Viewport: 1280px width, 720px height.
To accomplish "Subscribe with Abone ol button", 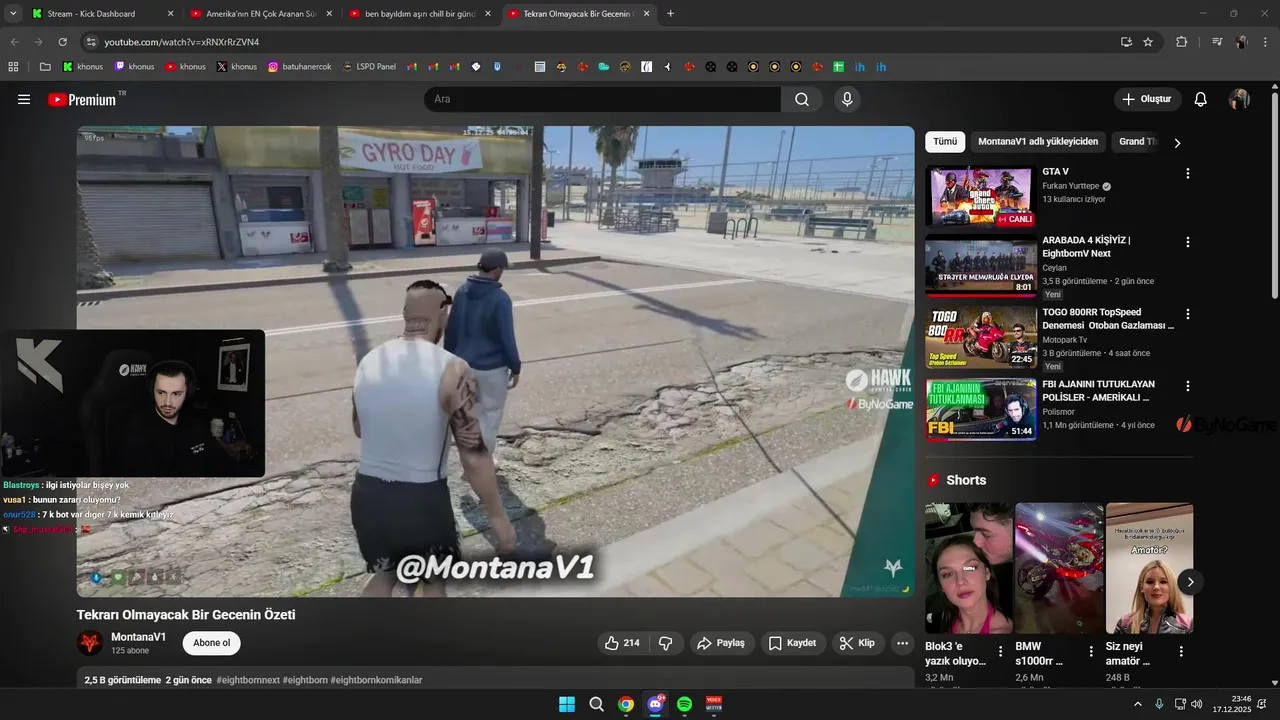I will point(211,643).
